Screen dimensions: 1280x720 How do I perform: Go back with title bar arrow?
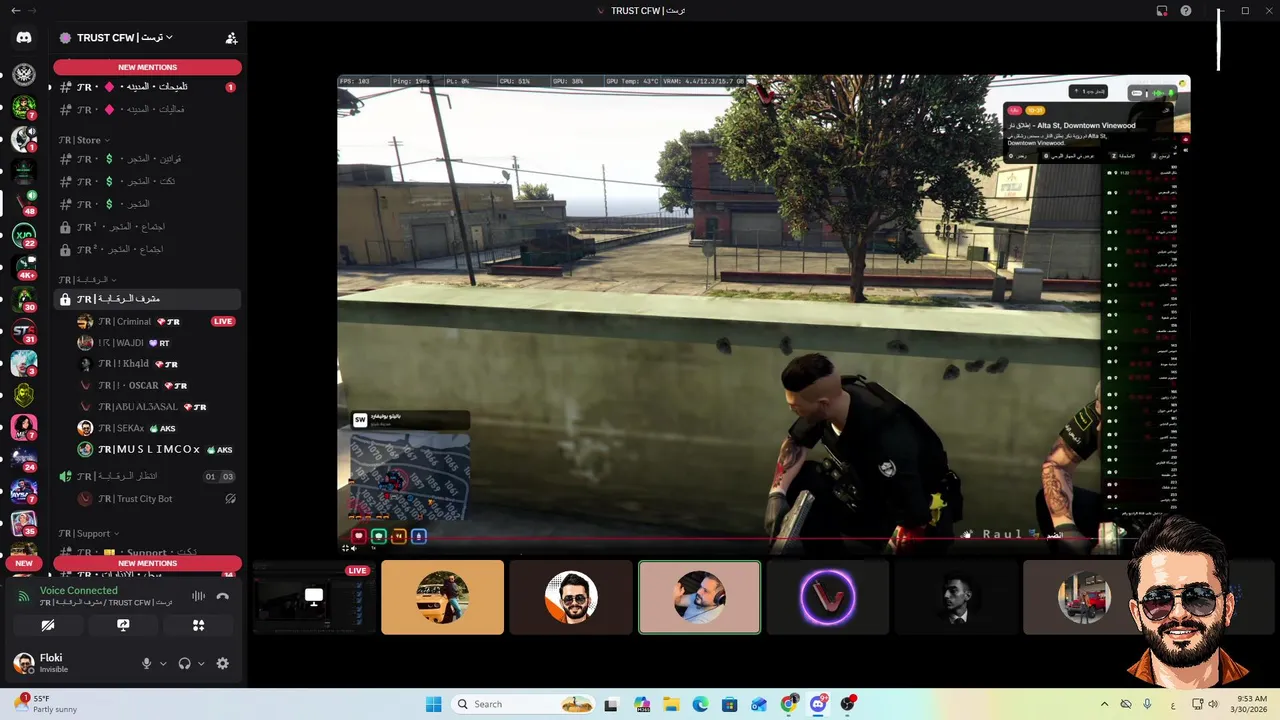[15, 10]
